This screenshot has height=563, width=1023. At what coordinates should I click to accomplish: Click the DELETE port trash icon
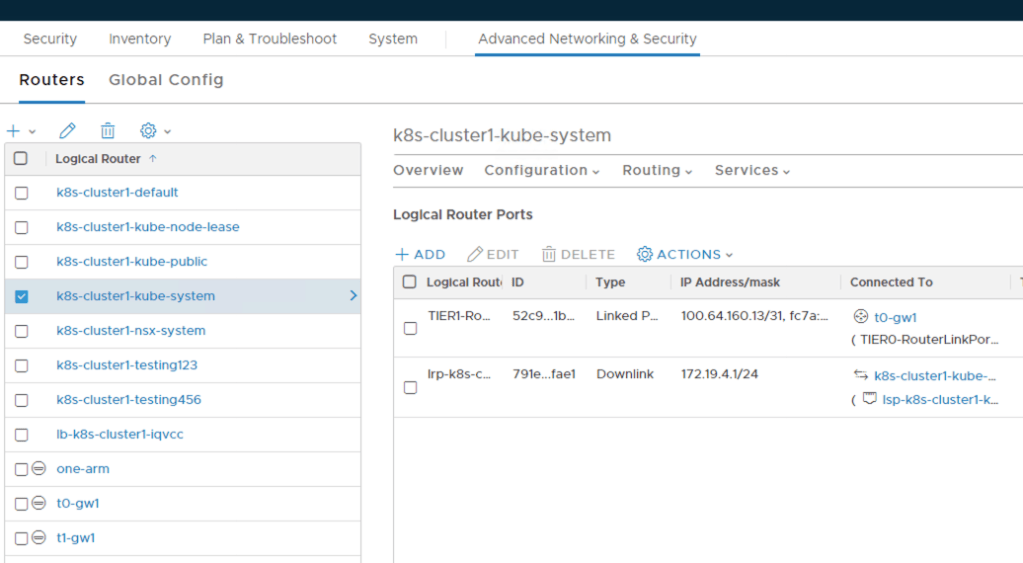coord(549,254)
